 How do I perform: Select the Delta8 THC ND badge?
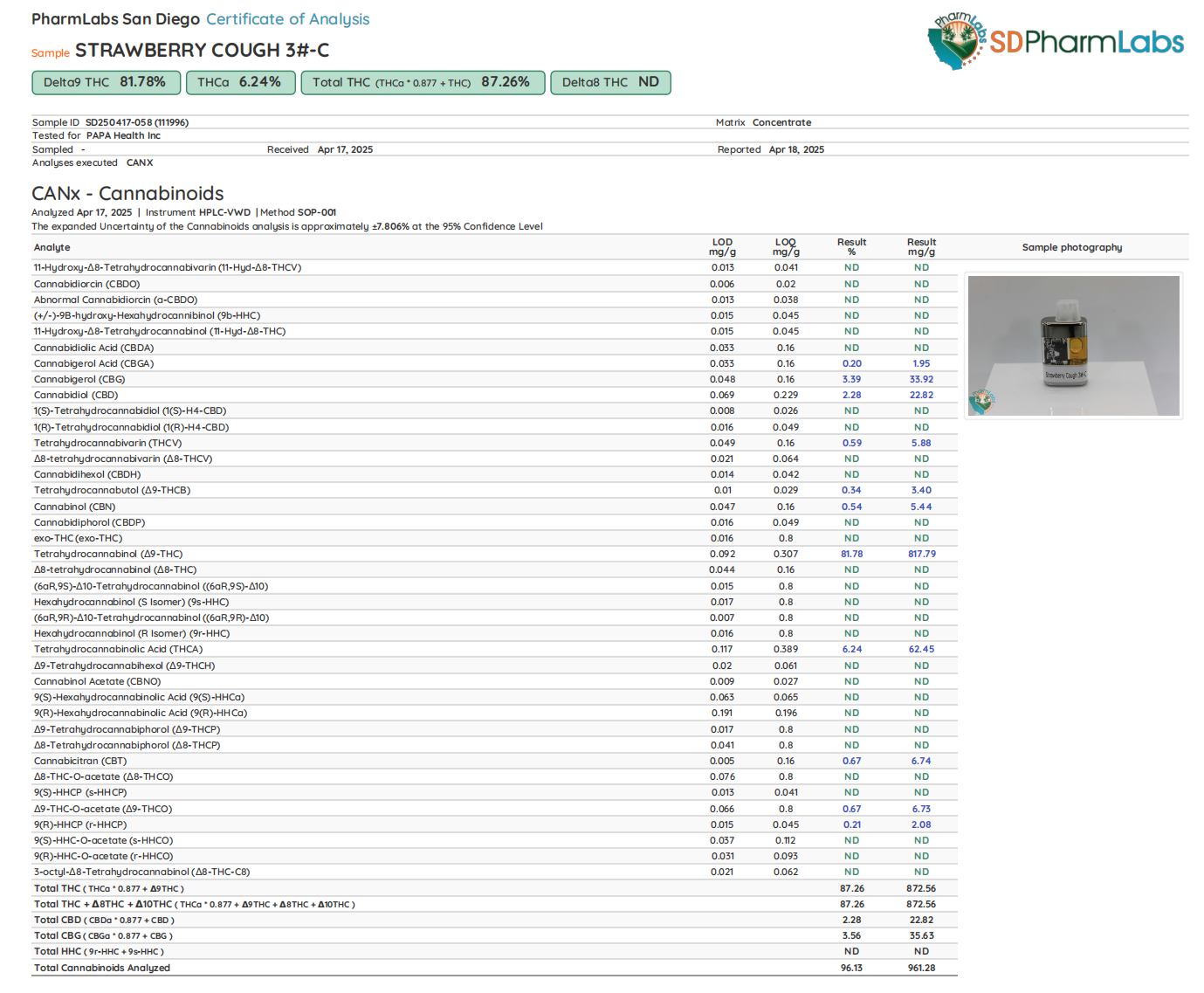[x=610, y=82]
